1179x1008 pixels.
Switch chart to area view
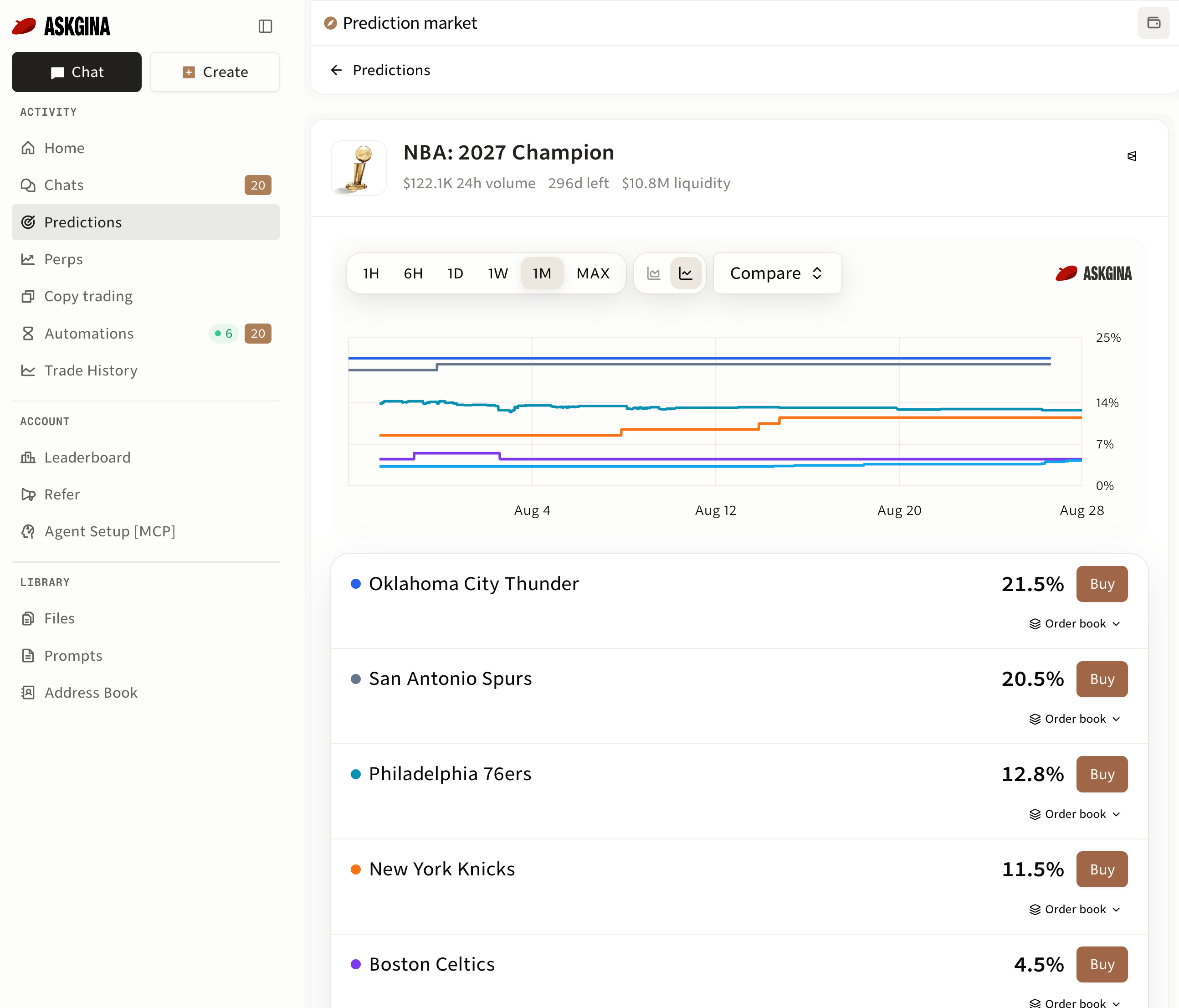click(654, 274)
